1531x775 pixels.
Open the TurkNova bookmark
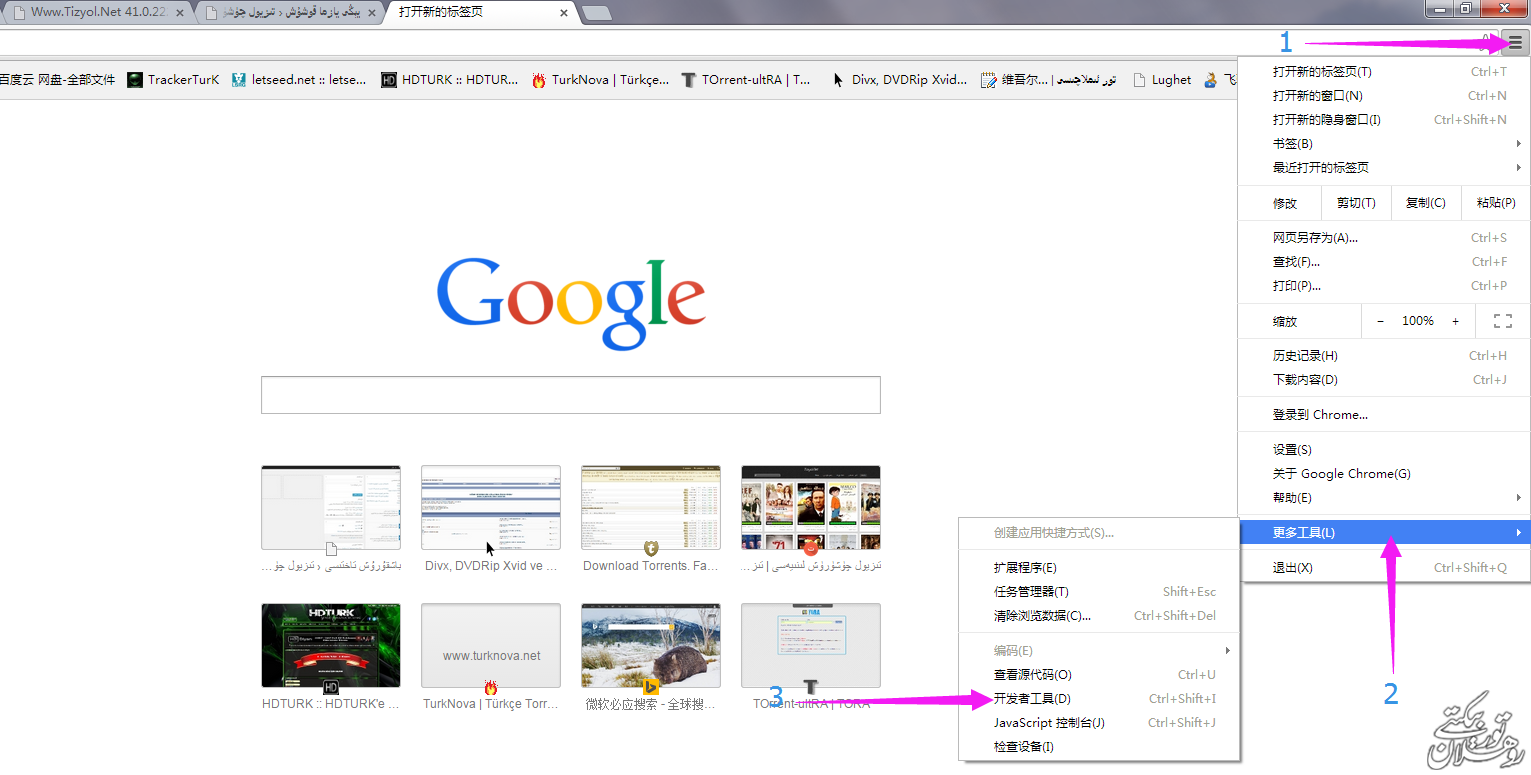click(x=600, y=80)
